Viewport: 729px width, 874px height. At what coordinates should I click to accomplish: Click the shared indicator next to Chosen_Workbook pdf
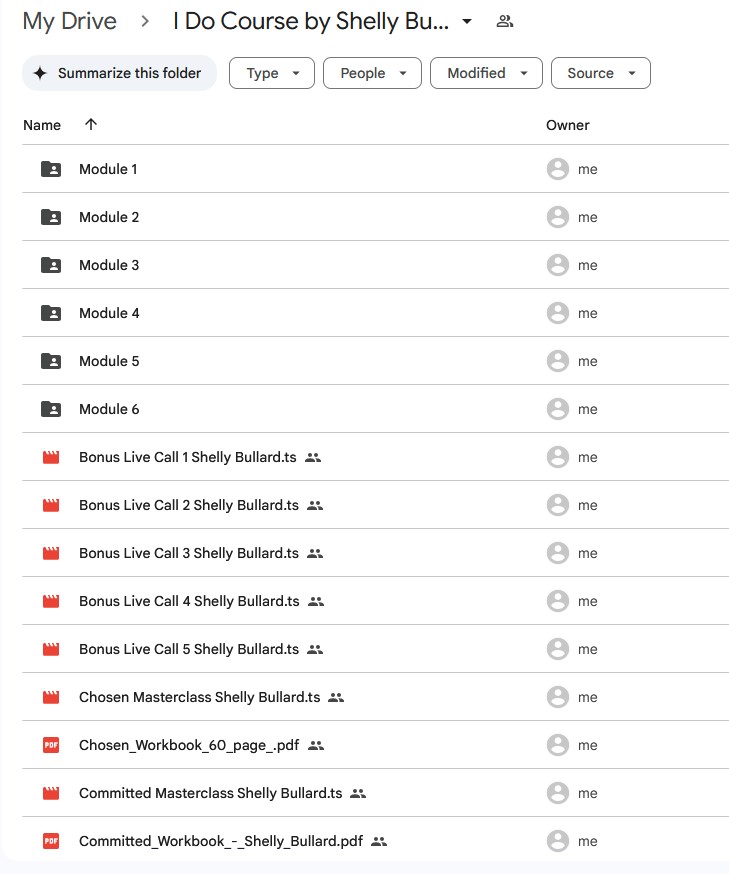pyautogui.click(x=316, y=745)
